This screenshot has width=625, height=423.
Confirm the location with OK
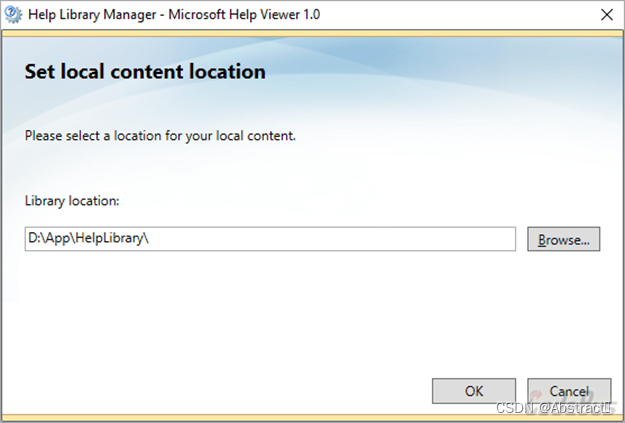pyautogui.click(x=474, y=391)
